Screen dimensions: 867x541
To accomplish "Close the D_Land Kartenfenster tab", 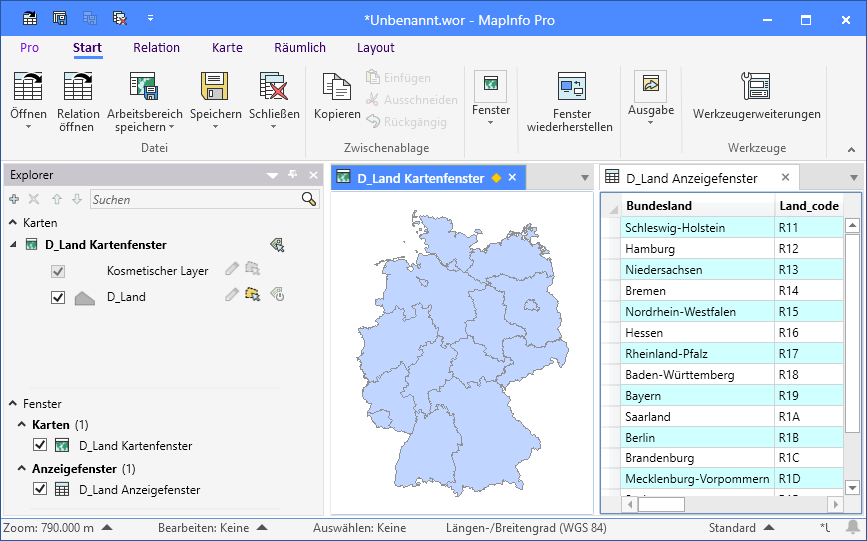I will [x=512, y=178].
